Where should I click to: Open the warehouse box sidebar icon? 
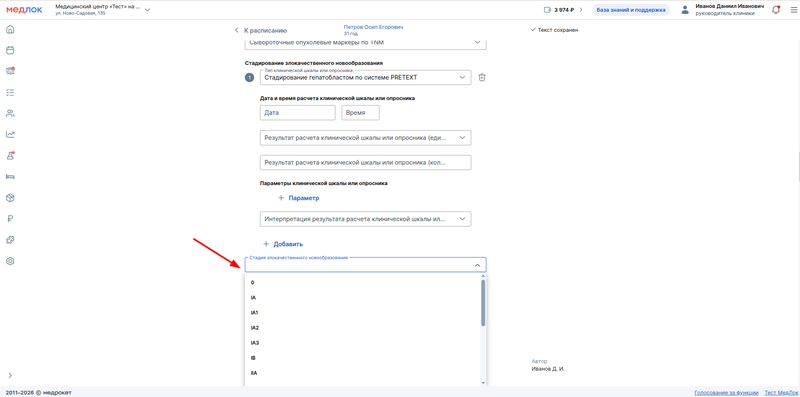10,197
